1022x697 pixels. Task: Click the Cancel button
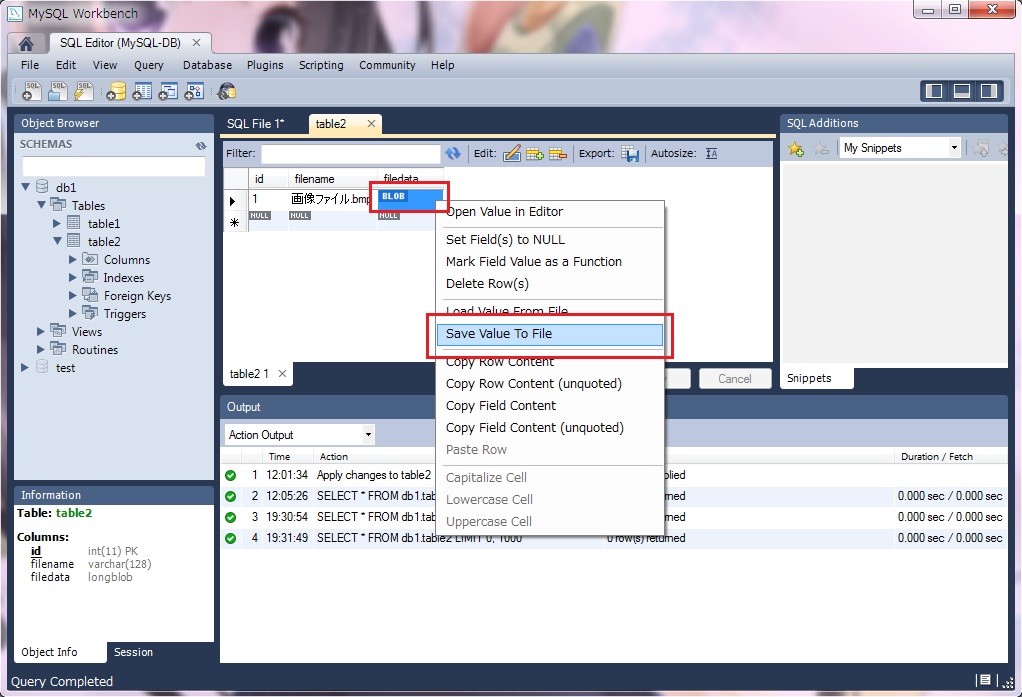pyautogui.click(x=735, y=379)
